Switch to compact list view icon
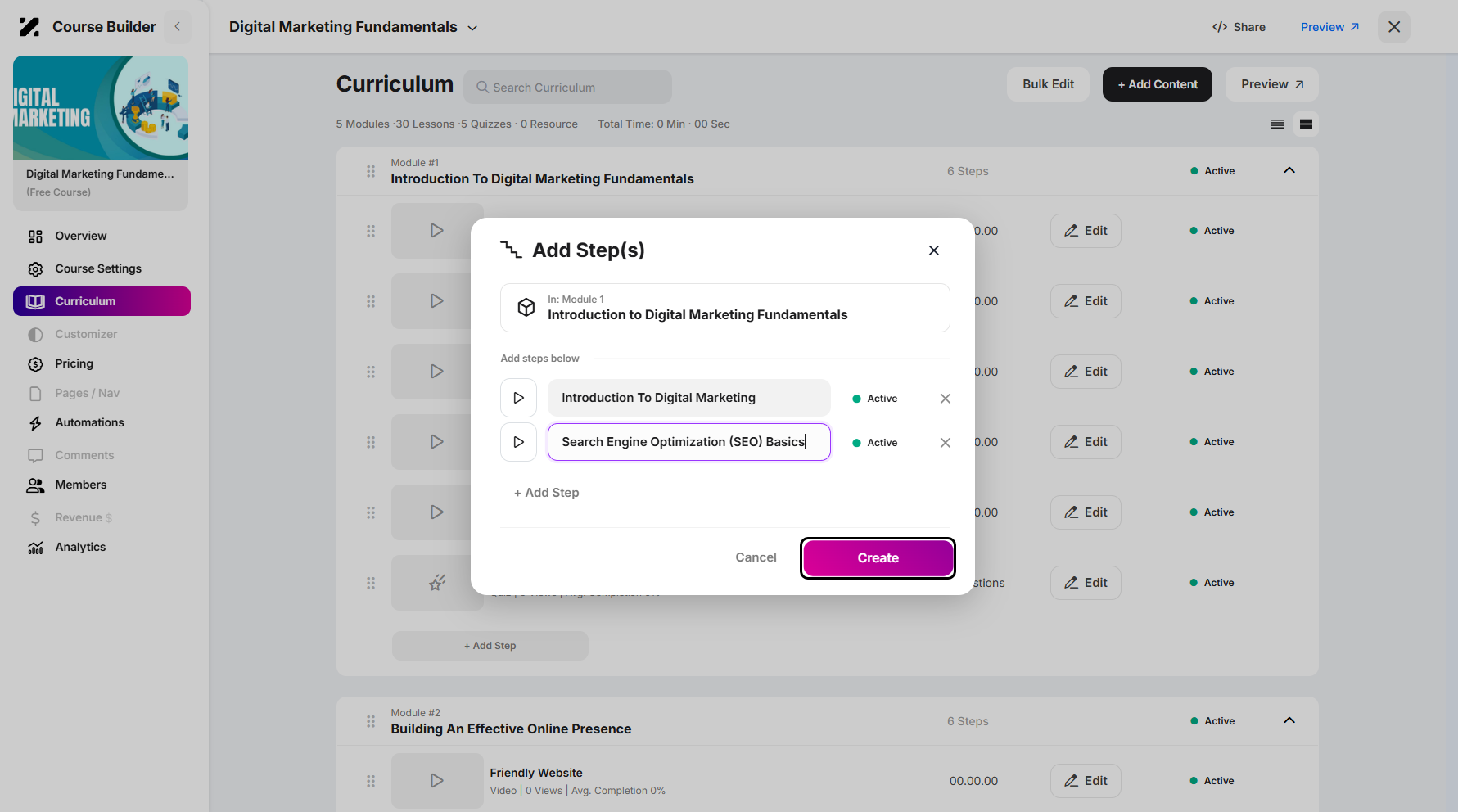The width and height of the screenshot is (1458, 812). (x=1277, y=124)
